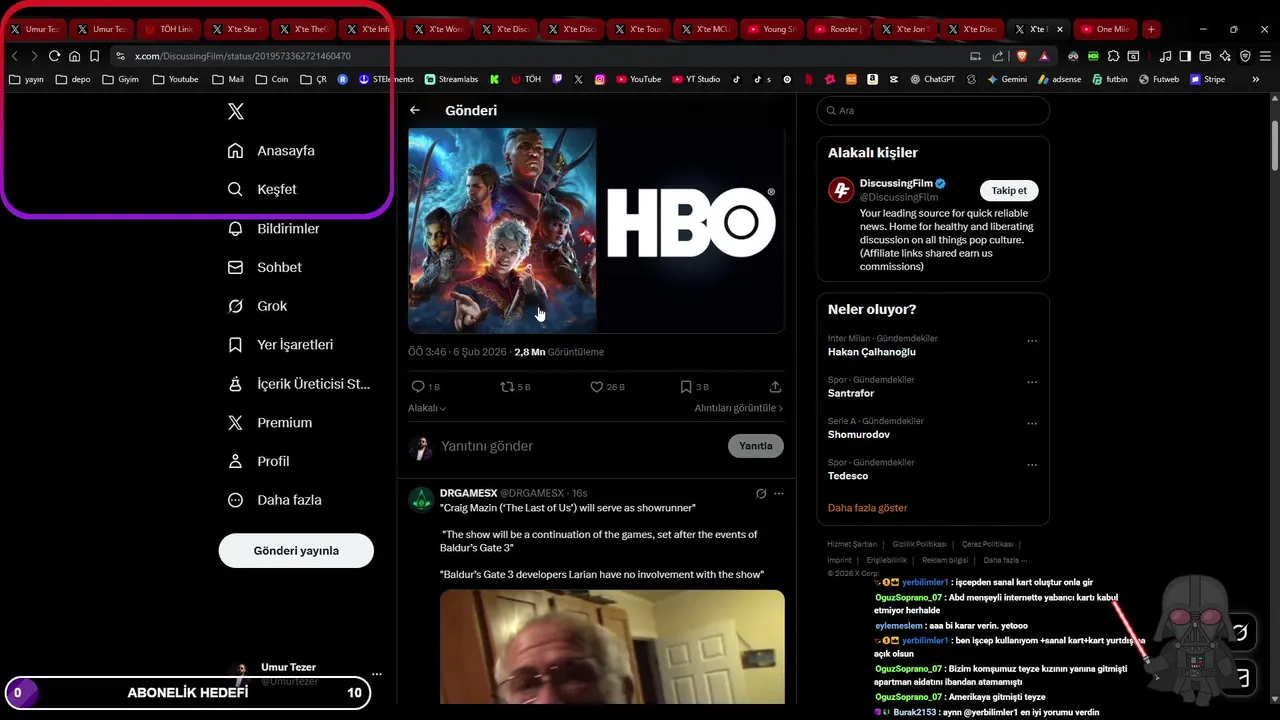Switch to the One Mile browser tab

(x=1105, y=29)
